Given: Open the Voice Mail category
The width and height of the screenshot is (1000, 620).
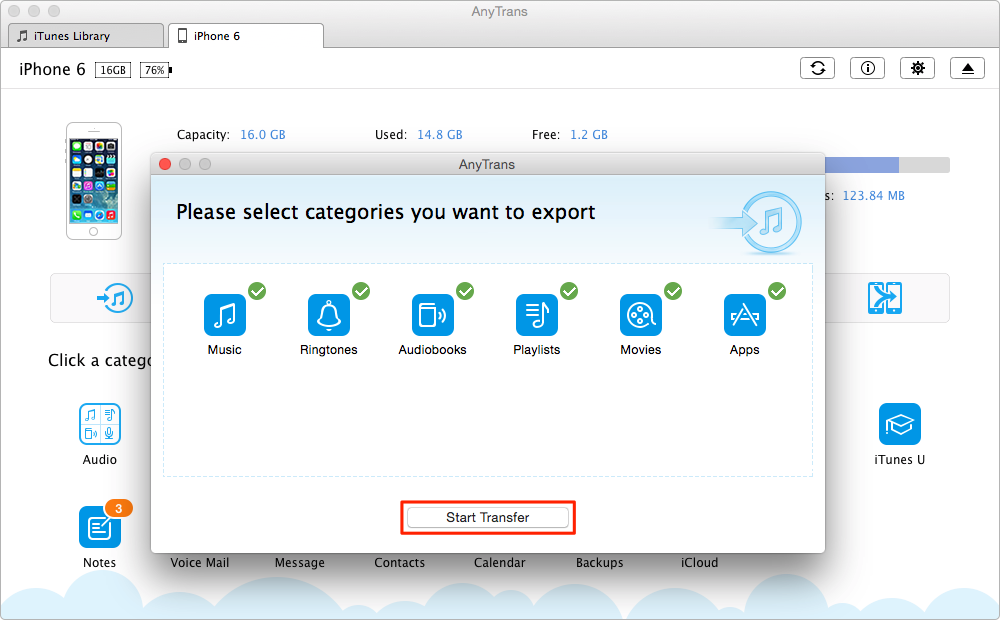Looking at the screenshot, I should click(x=200, y=563).
